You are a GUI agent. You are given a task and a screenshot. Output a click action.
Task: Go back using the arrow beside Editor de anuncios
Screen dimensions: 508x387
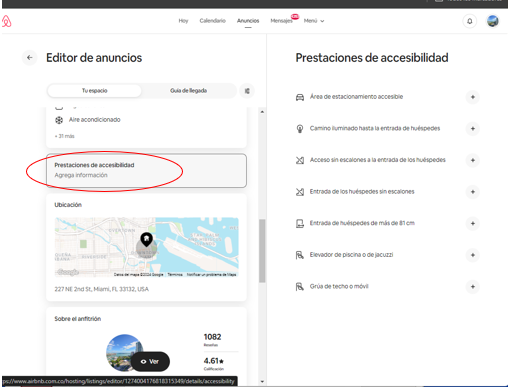30,57
